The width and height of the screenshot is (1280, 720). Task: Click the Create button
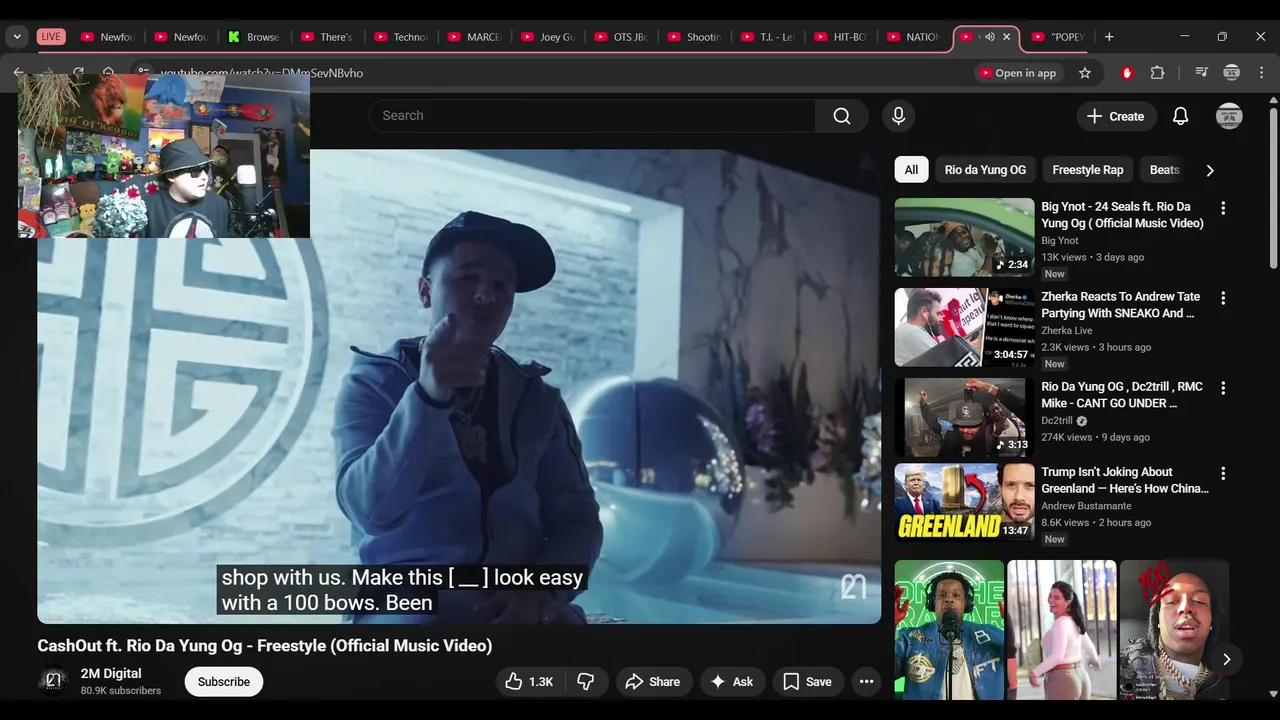pyautogui.click(x=1115, y=116)
